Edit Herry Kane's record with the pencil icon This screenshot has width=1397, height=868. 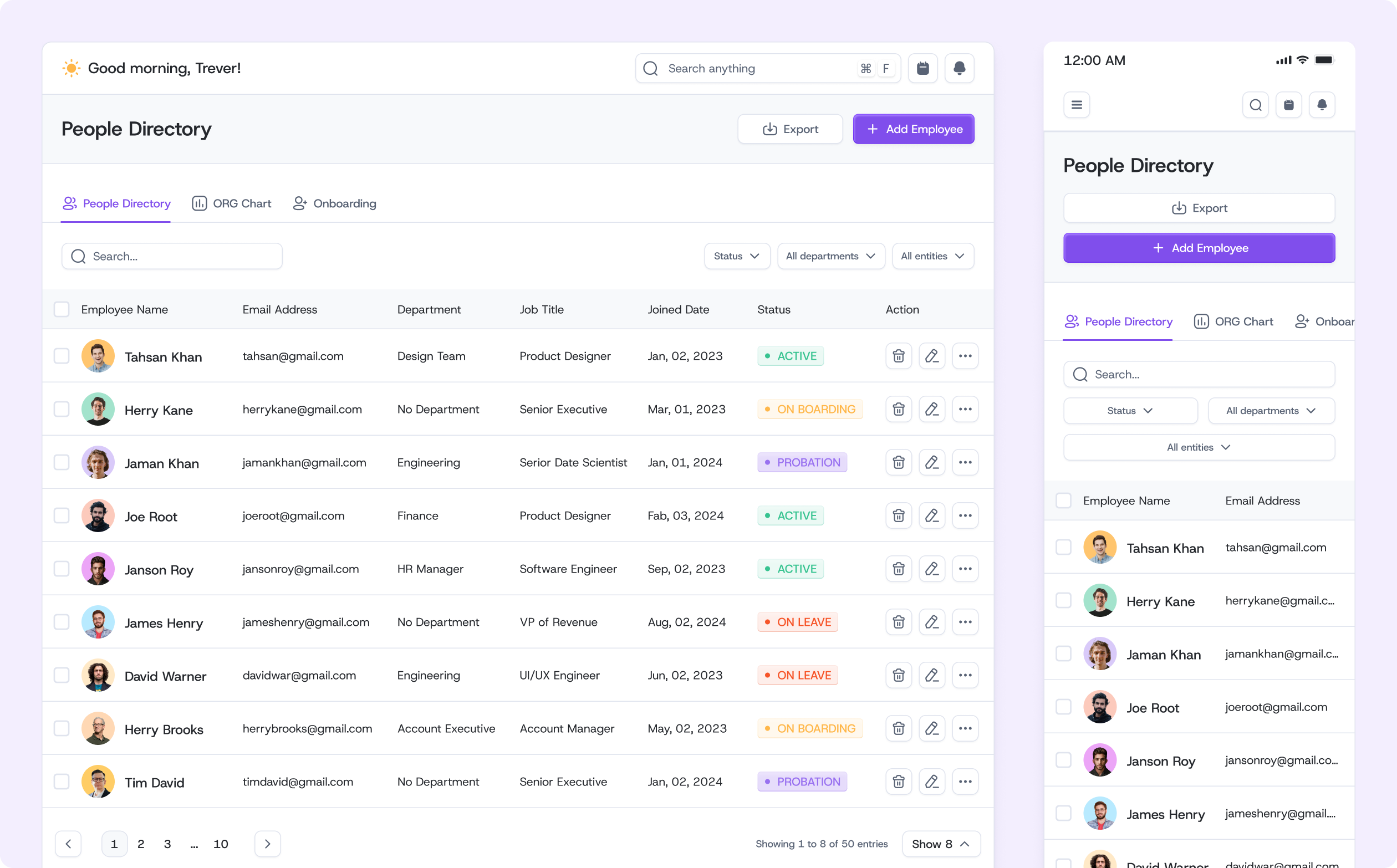pos(931,409)
